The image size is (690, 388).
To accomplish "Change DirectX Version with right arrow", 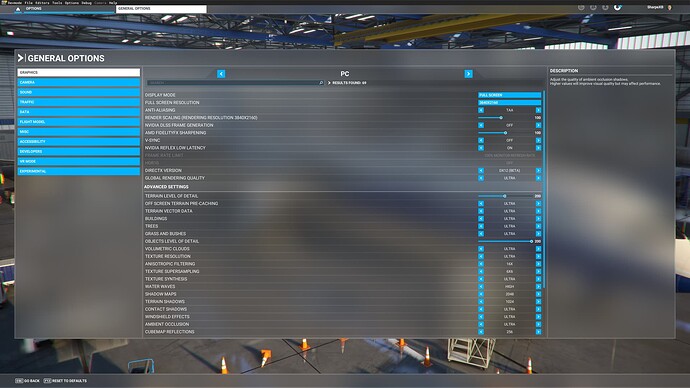I will (538, 170).
